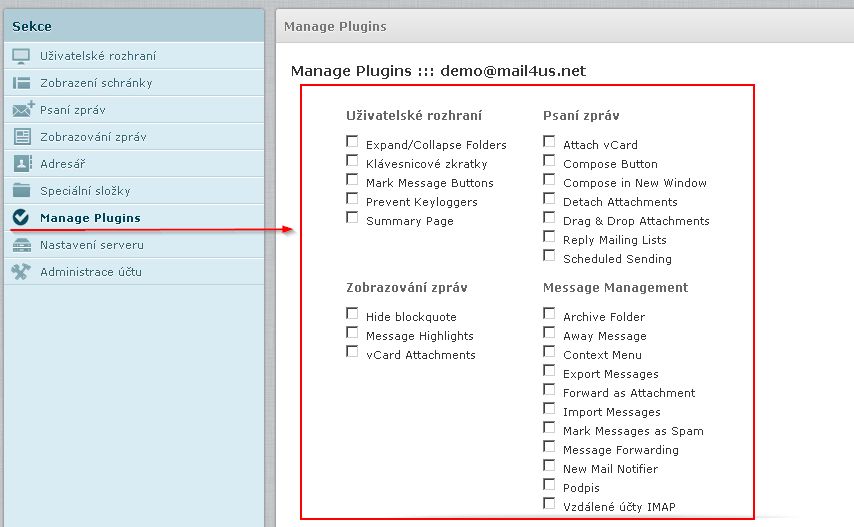Enable the Detach Attachments plugin
Viewport: 854px width, 527px height.
(x=550, y=199)
